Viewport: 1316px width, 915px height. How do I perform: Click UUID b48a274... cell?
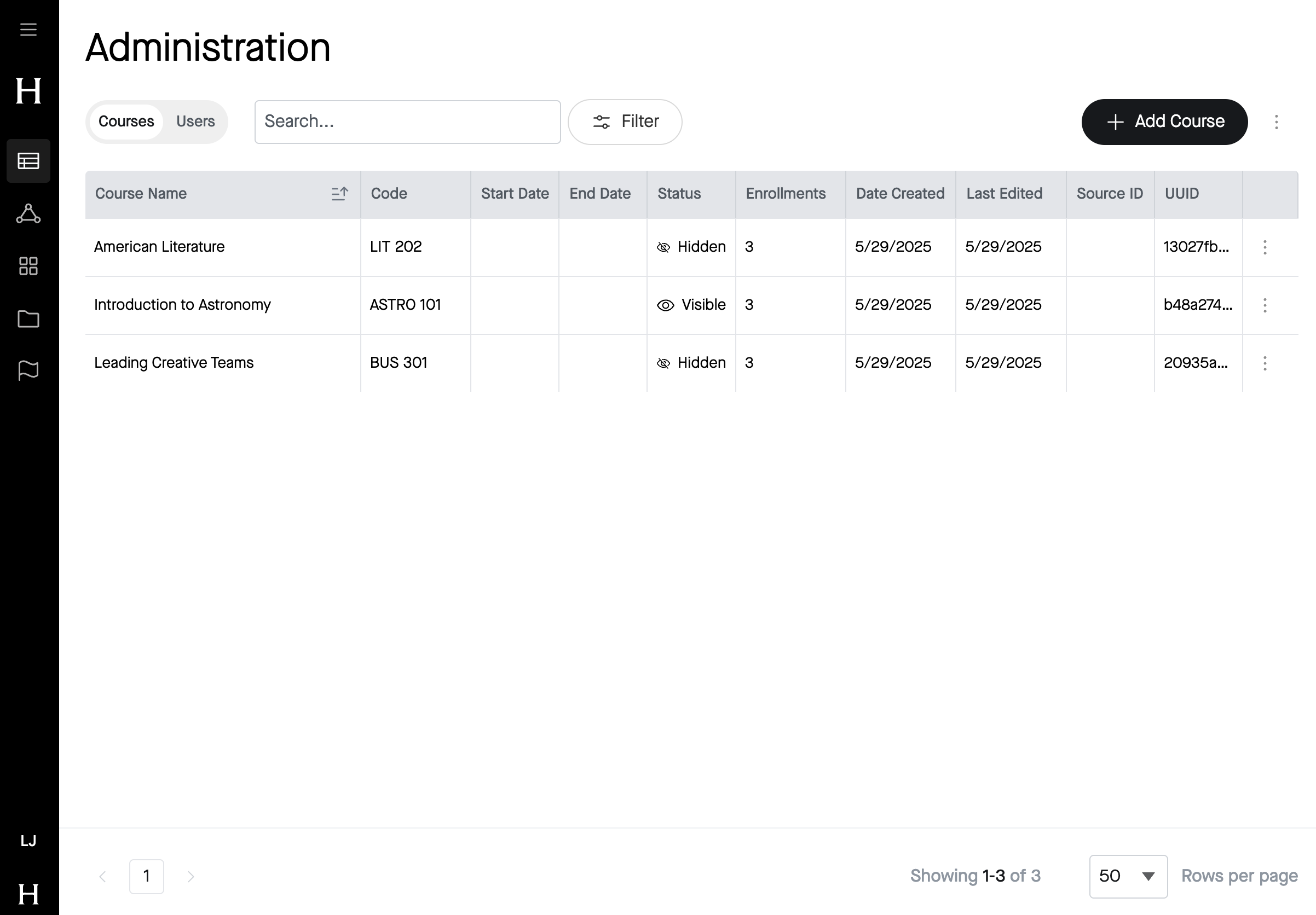point(1198,305)
